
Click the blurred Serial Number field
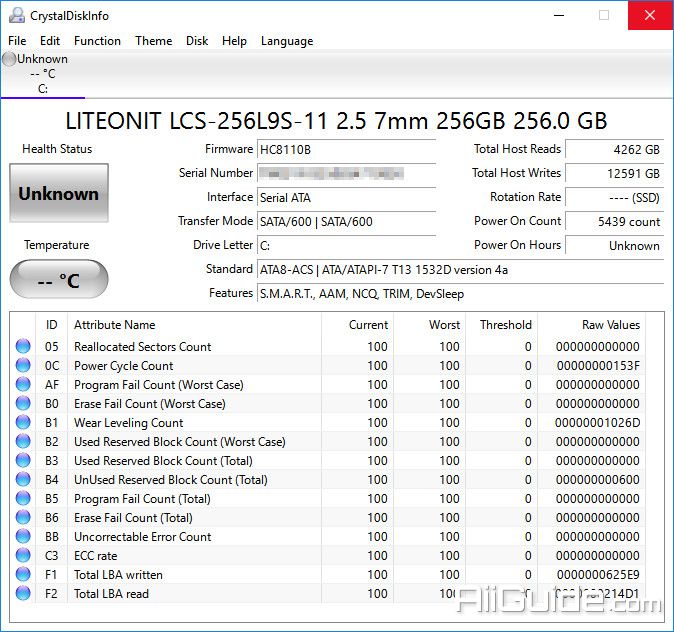click(346, 174)
